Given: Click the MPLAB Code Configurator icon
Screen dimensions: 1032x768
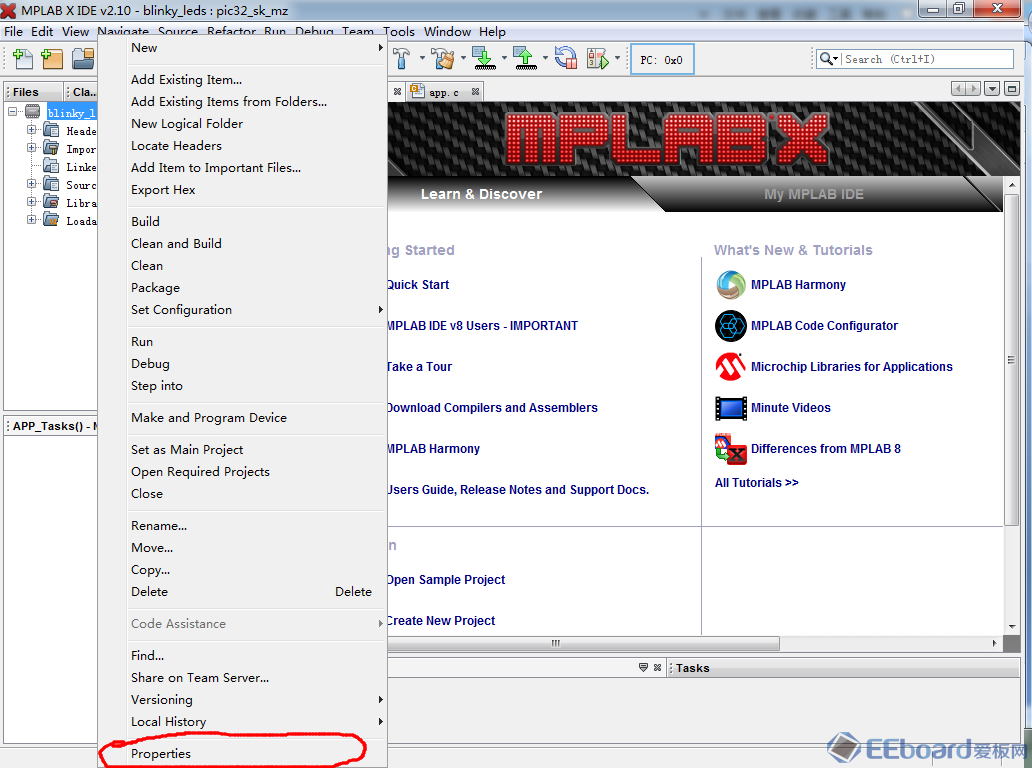Looking at the screenshot, I should tap(731, 326).
